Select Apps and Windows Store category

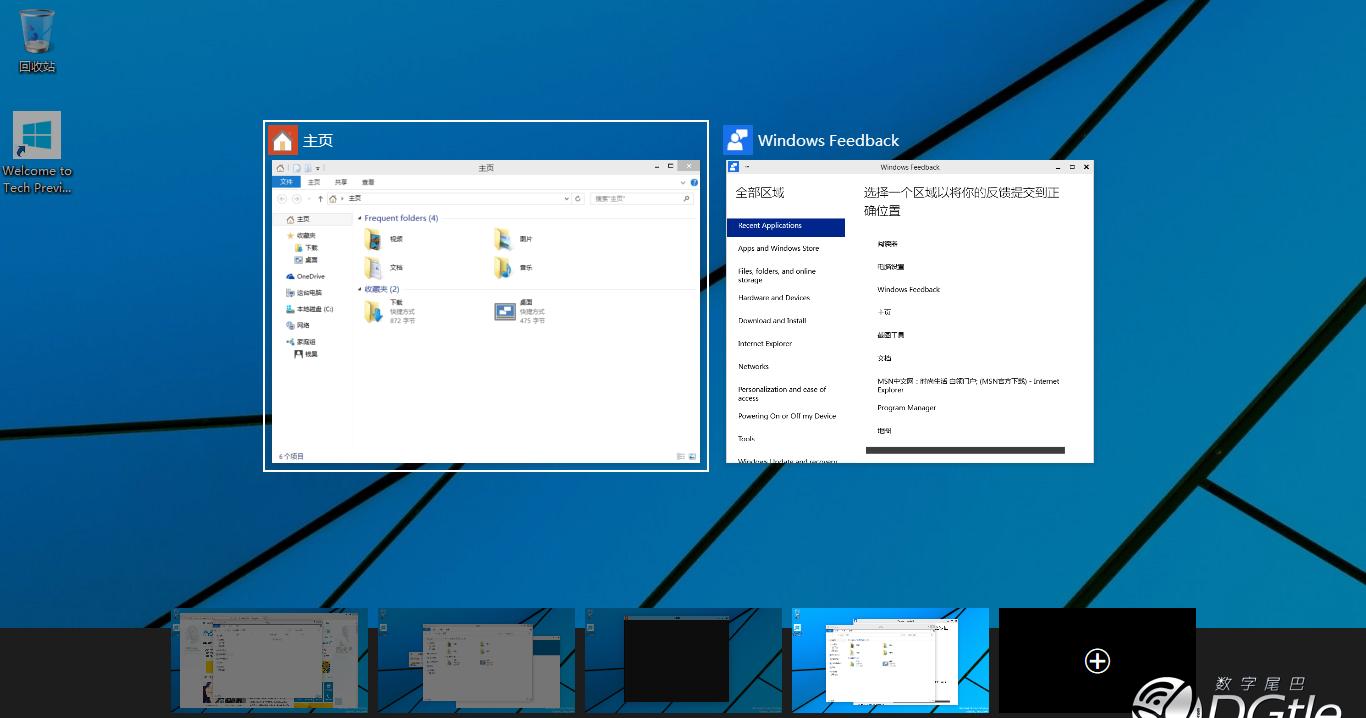778,249
